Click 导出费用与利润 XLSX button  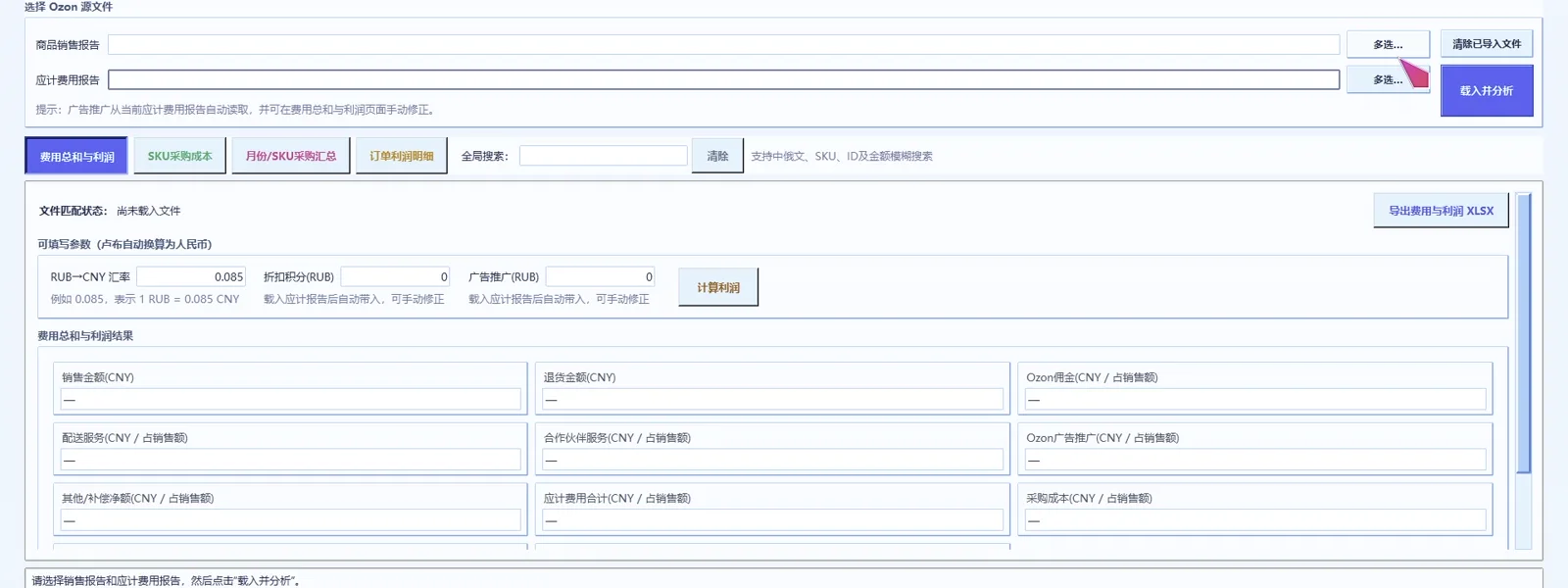[1441, 211]
